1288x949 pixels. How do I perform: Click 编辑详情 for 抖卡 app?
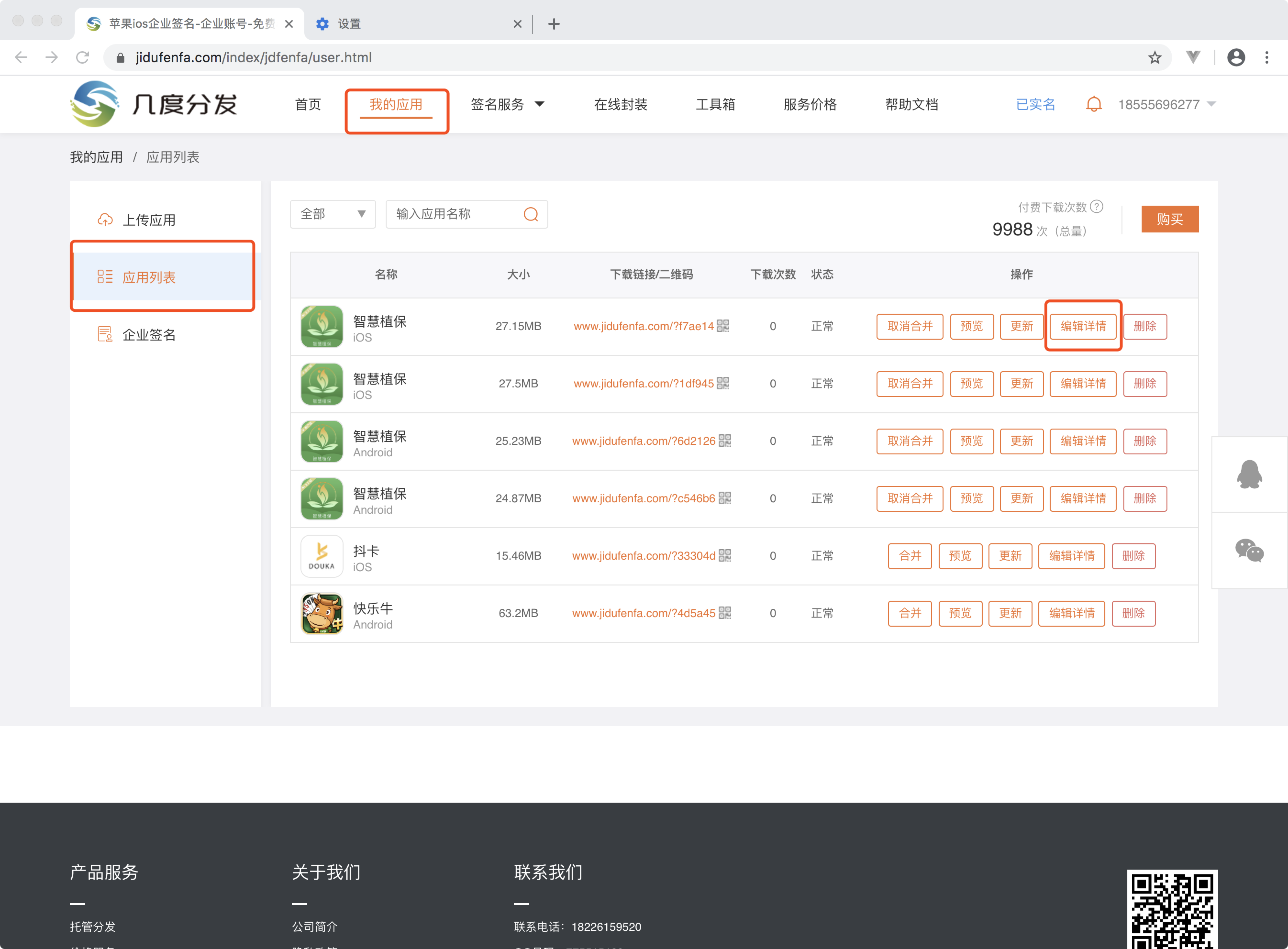click(x=1071, y=556)
